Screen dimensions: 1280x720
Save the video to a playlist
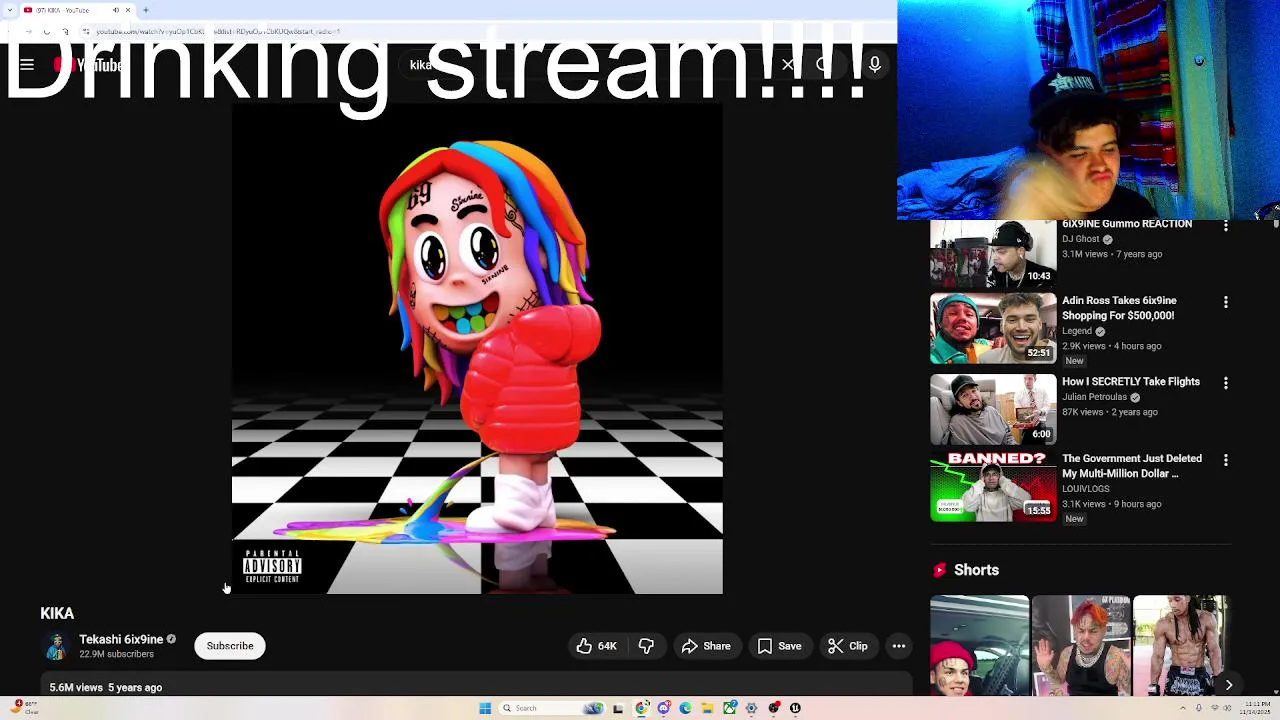[x=780, y=646]
